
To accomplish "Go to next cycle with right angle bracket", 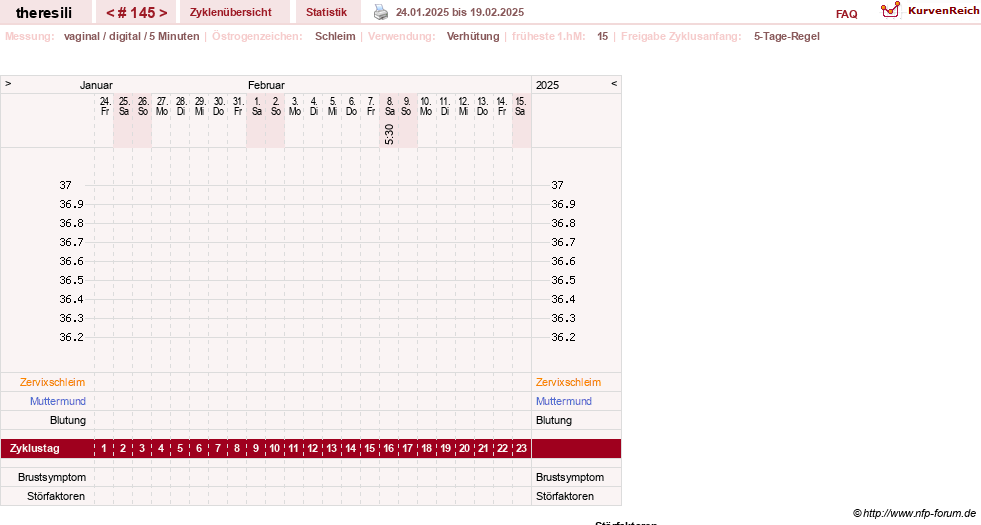I will click(163, 13).
